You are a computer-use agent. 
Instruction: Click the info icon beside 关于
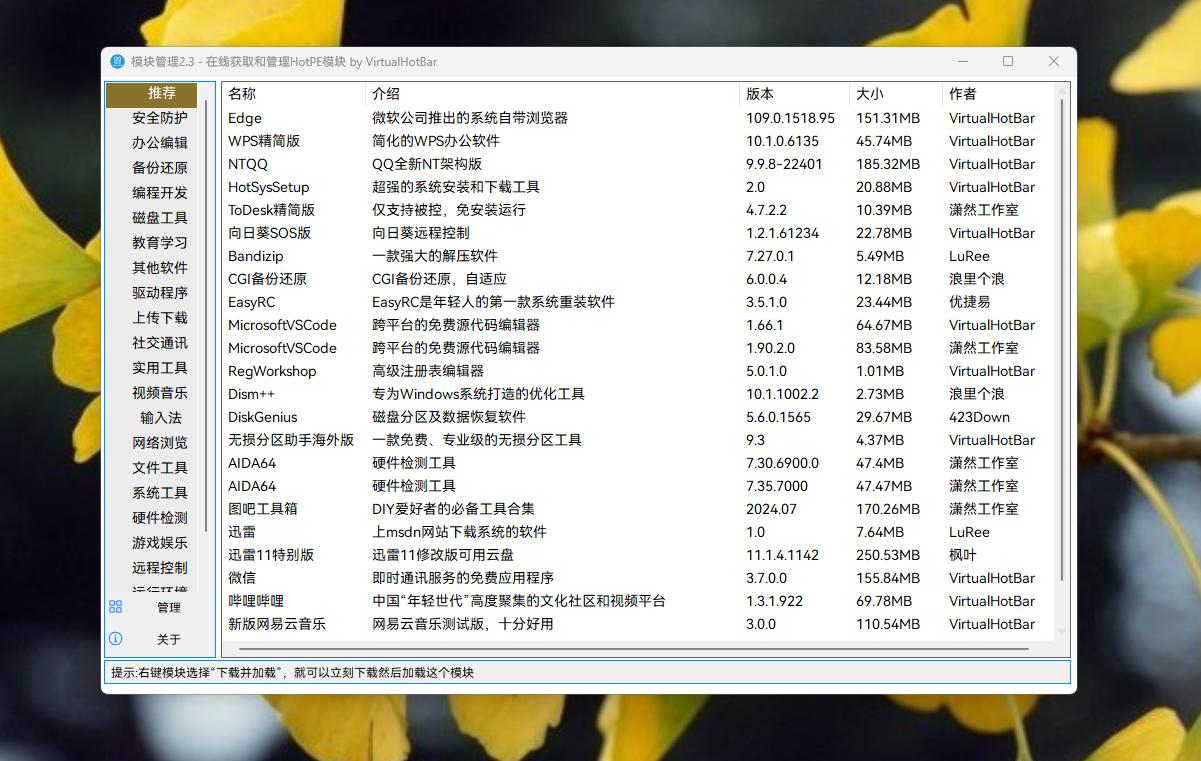pos(116,638)
